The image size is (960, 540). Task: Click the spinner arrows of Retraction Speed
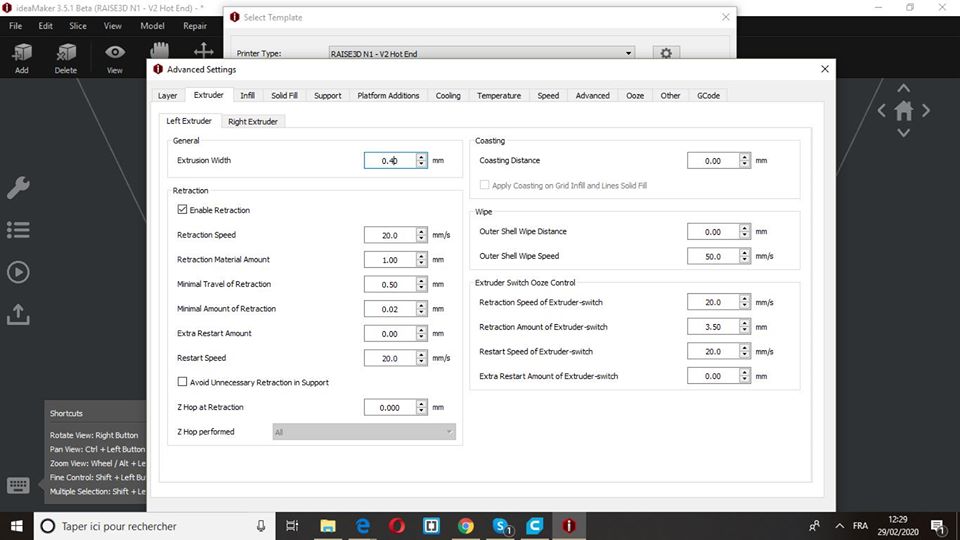click(x=421, y=235)
